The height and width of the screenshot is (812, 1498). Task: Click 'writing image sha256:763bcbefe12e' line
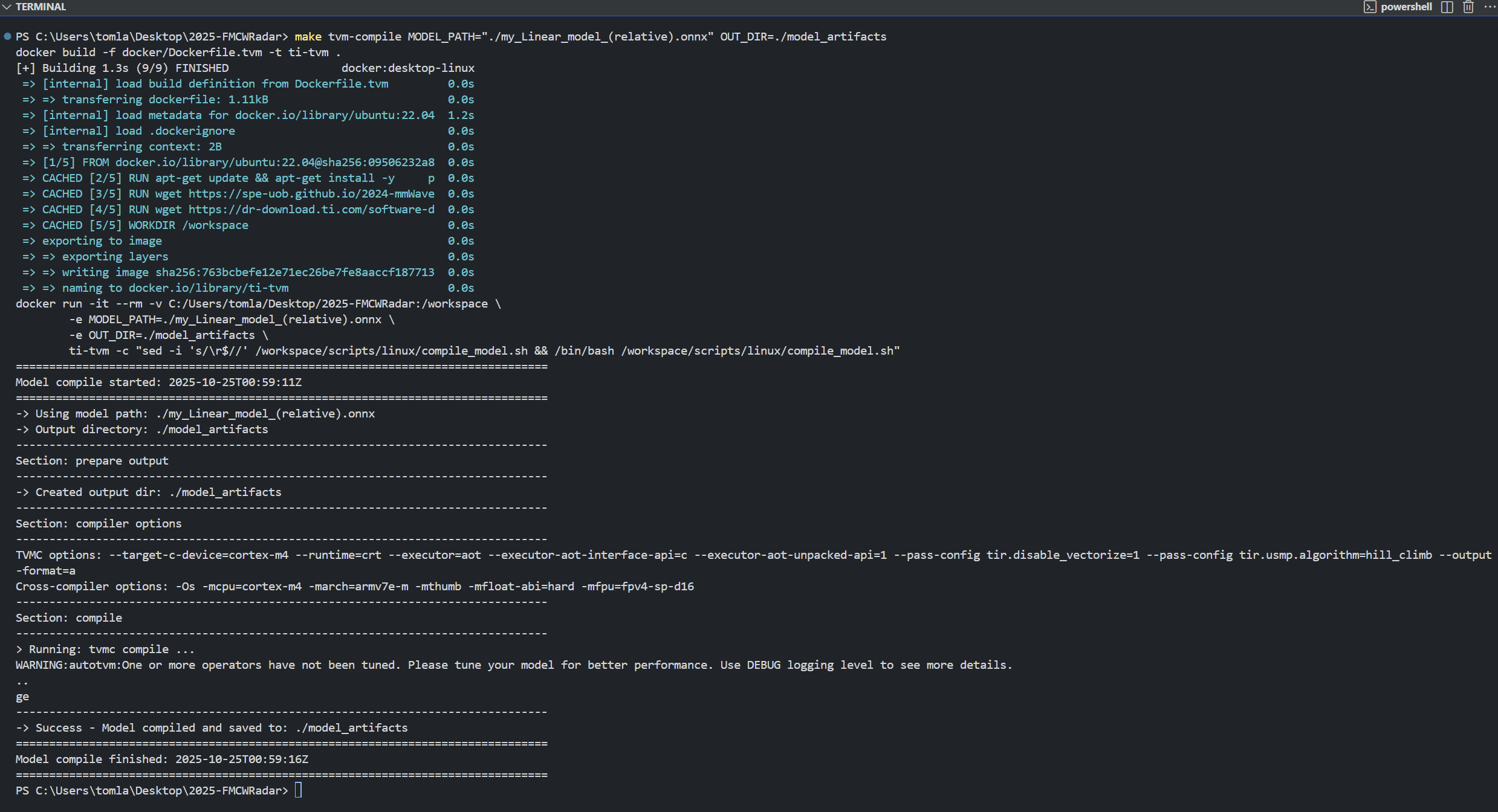coord(248,272)
